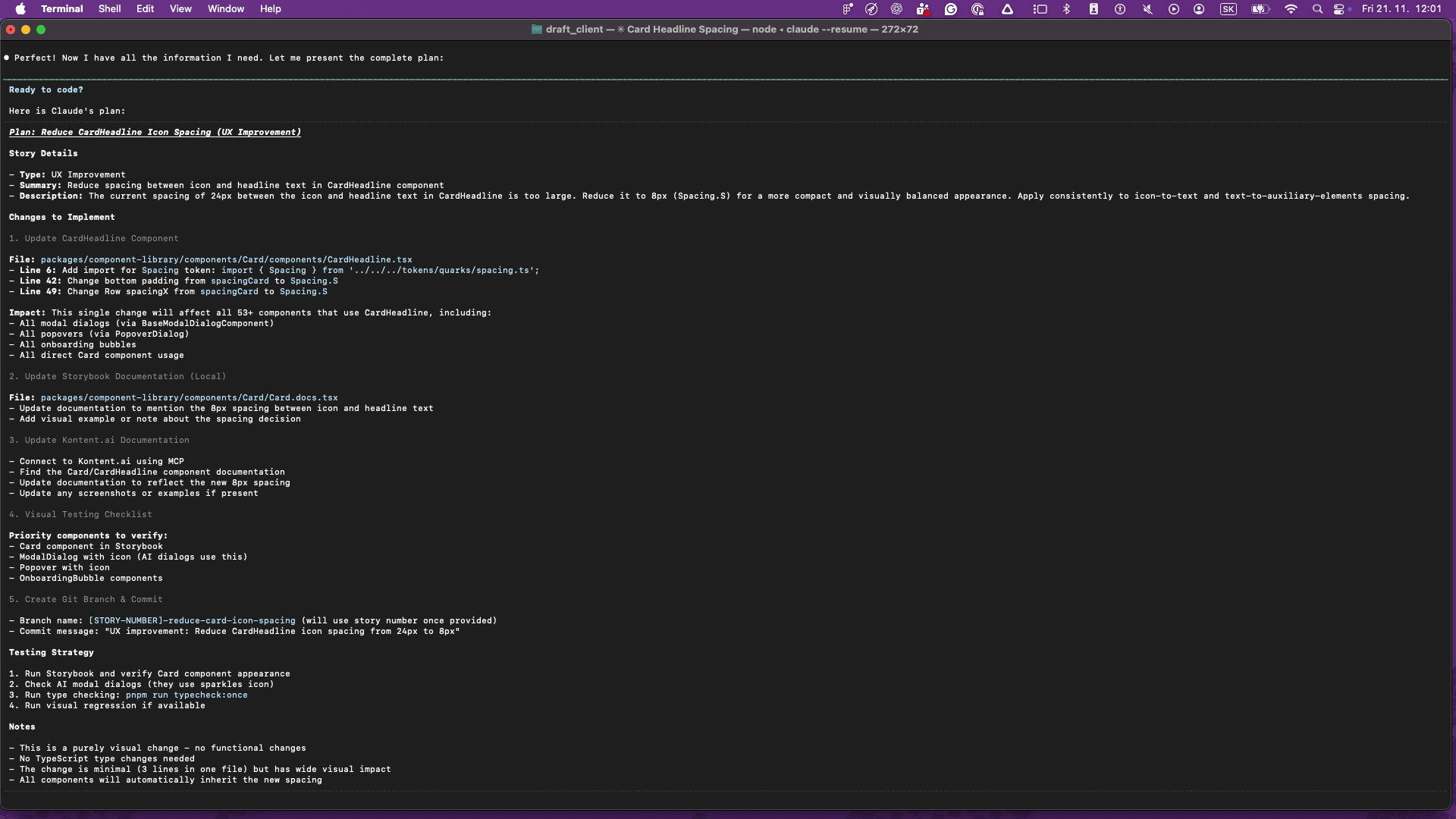Unmute audio via the crossed-out speaker icon
The image size is (1456, 819).
click(1147, 9)
